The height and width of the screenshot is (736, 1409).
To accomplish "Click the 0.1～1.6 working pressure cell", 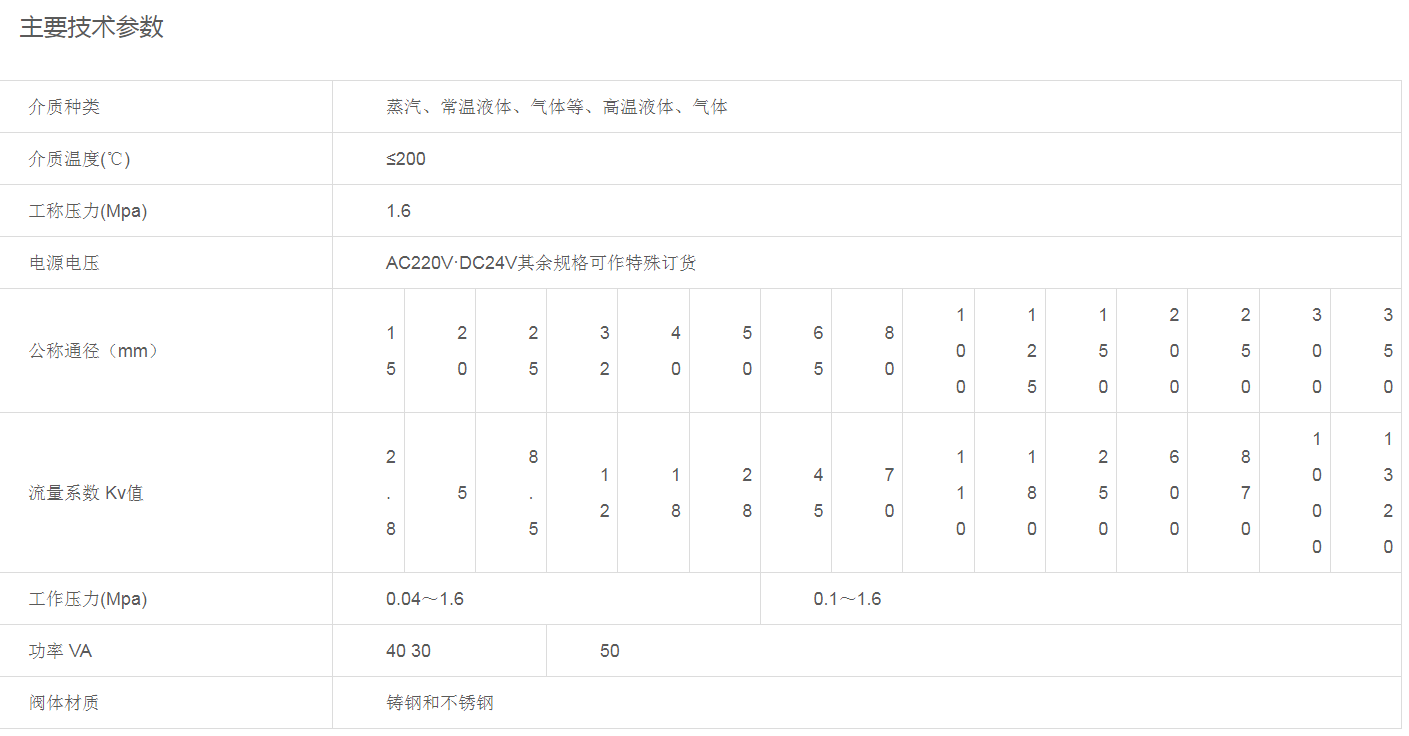I will 847,599.
